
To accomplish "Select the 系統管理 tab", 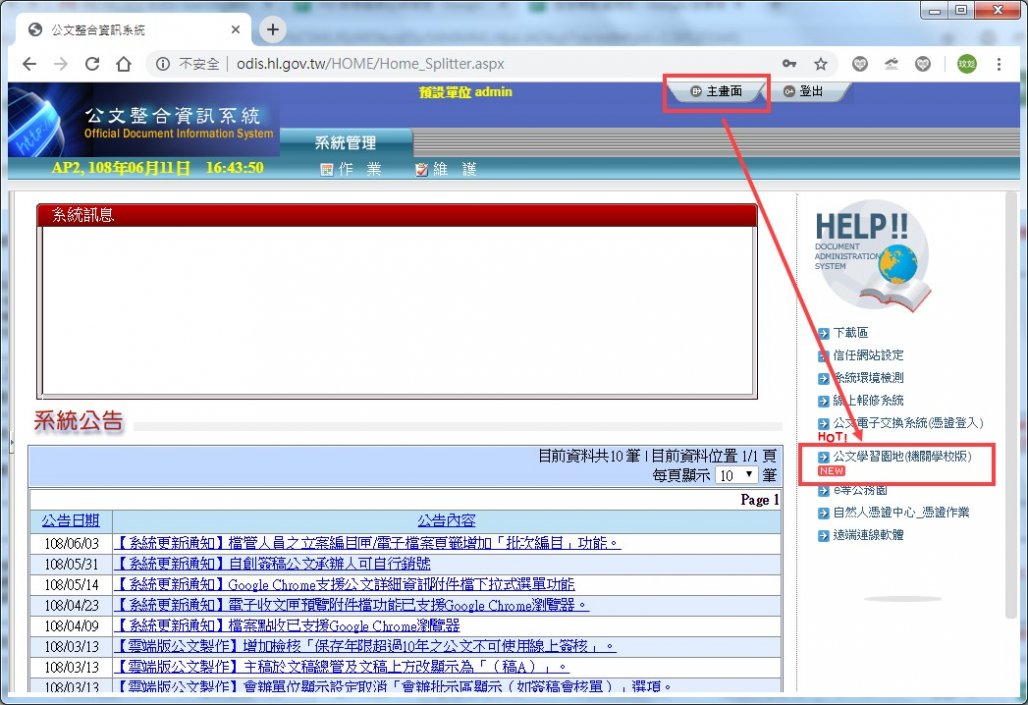I will [x=345, y=143].
